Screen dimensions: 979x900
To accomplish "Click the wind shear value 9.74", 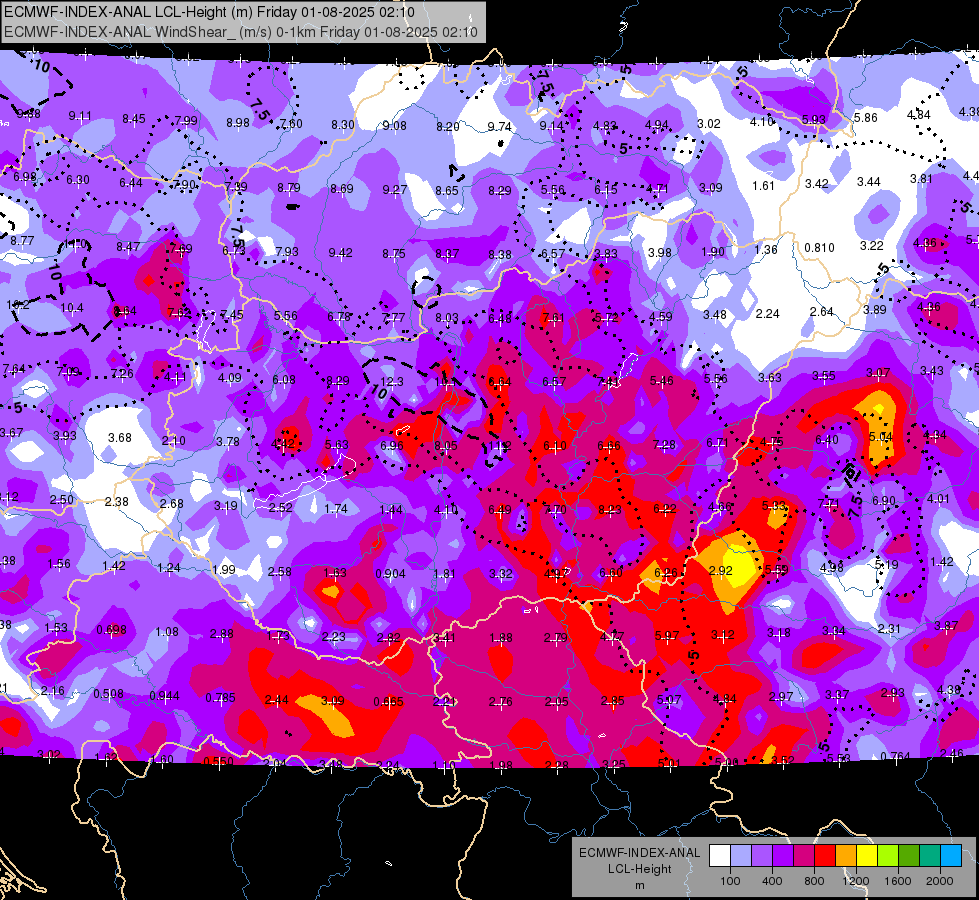I will tap(499, 127).
